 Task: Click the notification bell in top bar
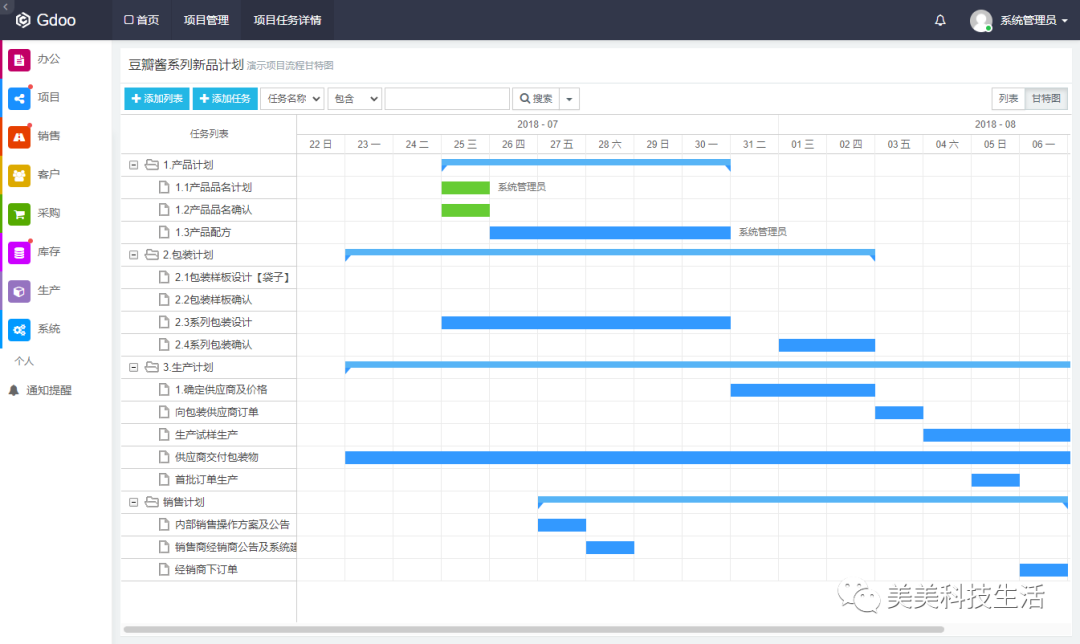coord(940,20)
